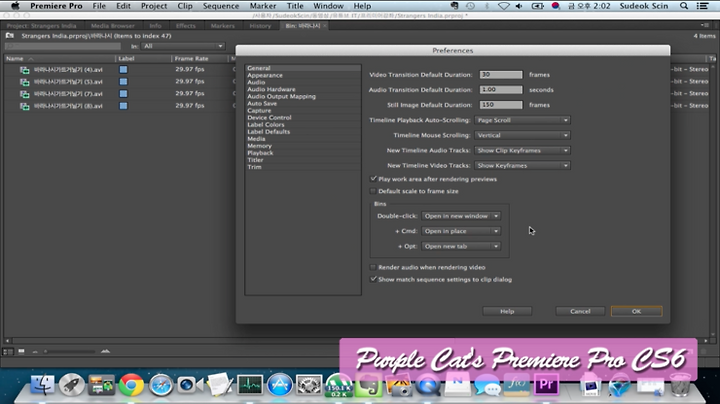Switch to the History tab
Image resolution: width=720 pixels, height=404 pixels.
260,26
